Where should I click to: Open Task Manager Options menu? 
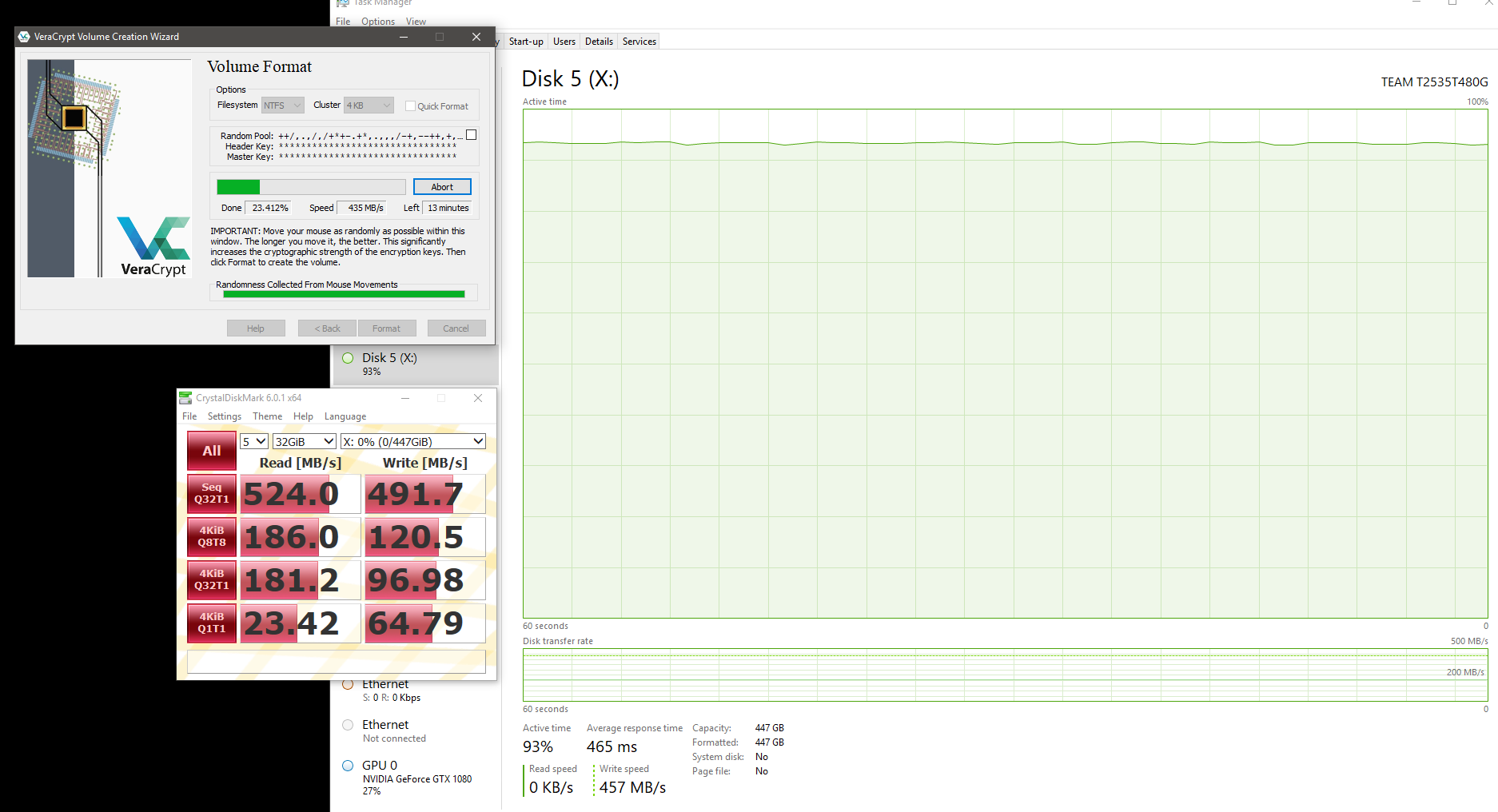378,22
